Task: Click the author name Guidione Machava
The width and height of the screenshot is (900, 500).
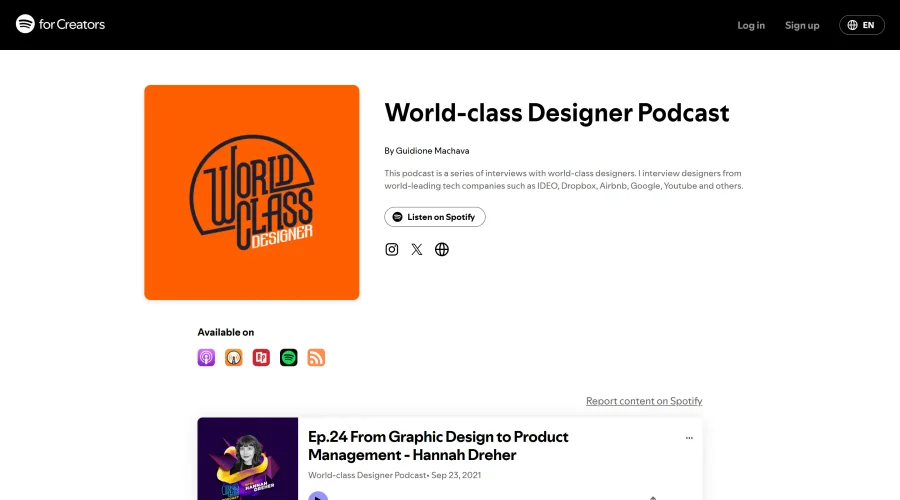Action: pyautogui.click(x=432, y=151)
